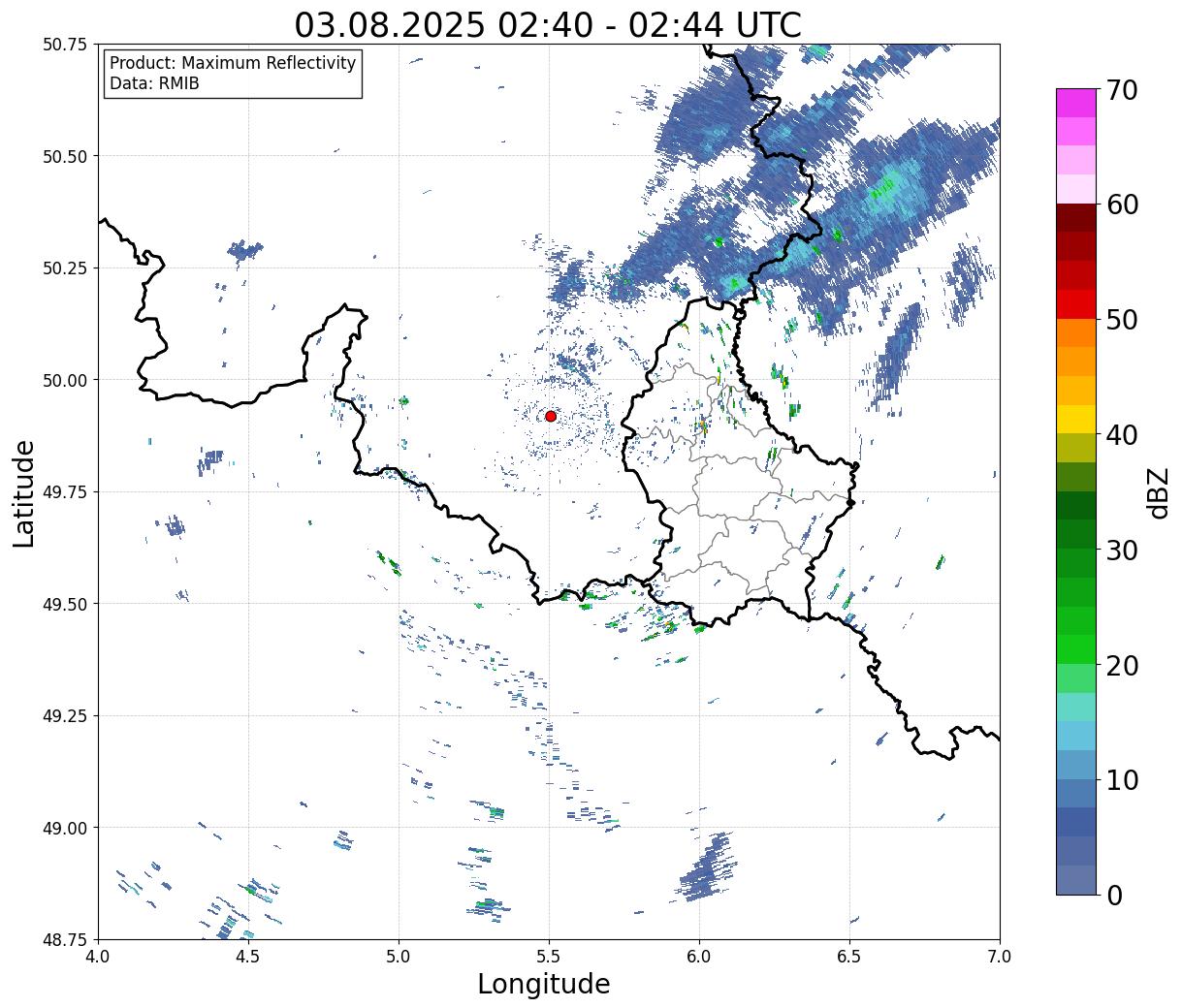Screen dimensions: 1182x1008
Task: Click the latitude tick label 49.75
Action: tap(65, 492)
